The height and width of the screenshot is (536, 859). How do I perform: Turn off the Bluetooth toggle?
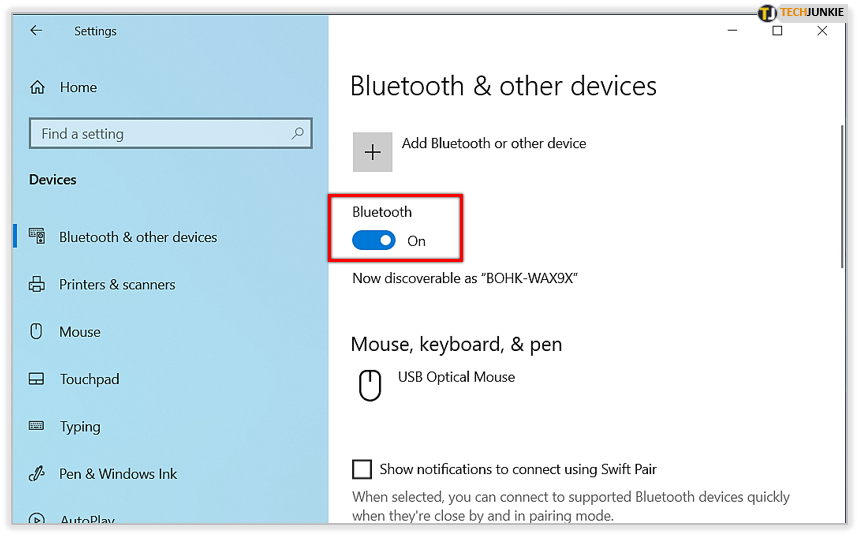pos(374,240)
